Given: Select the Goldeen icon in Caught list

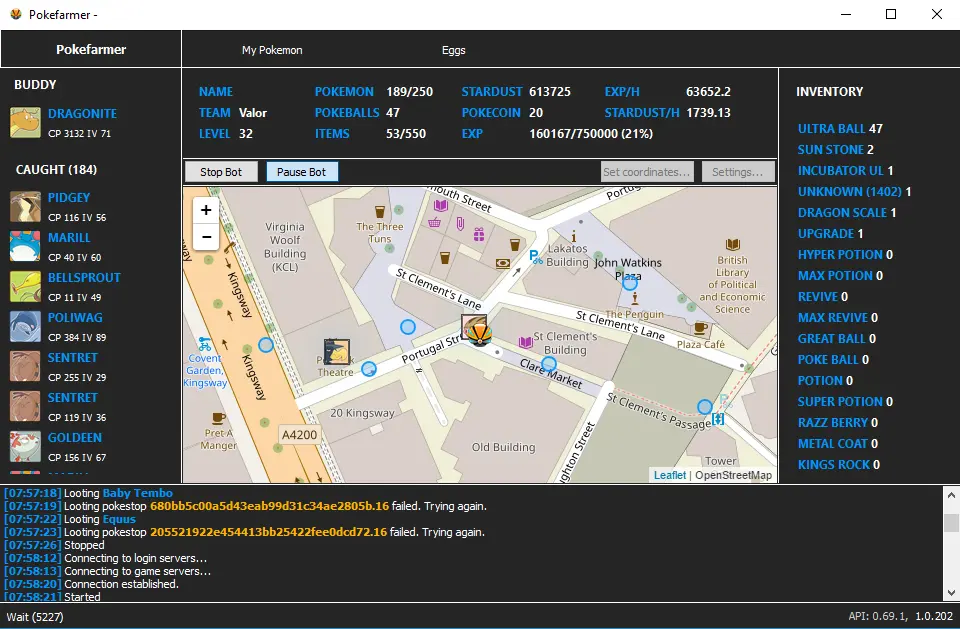Looking at the screenshot, I should point(25,446).
